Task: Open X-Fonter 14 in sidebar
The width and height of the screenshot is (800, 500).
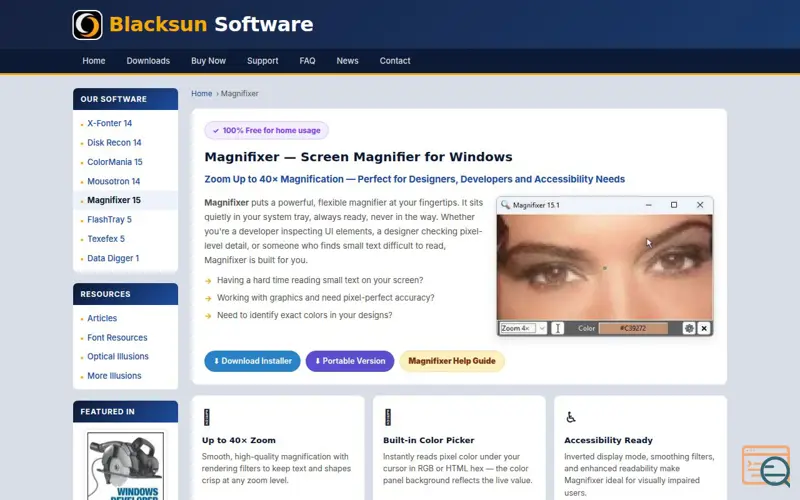Action: (109, 123)
